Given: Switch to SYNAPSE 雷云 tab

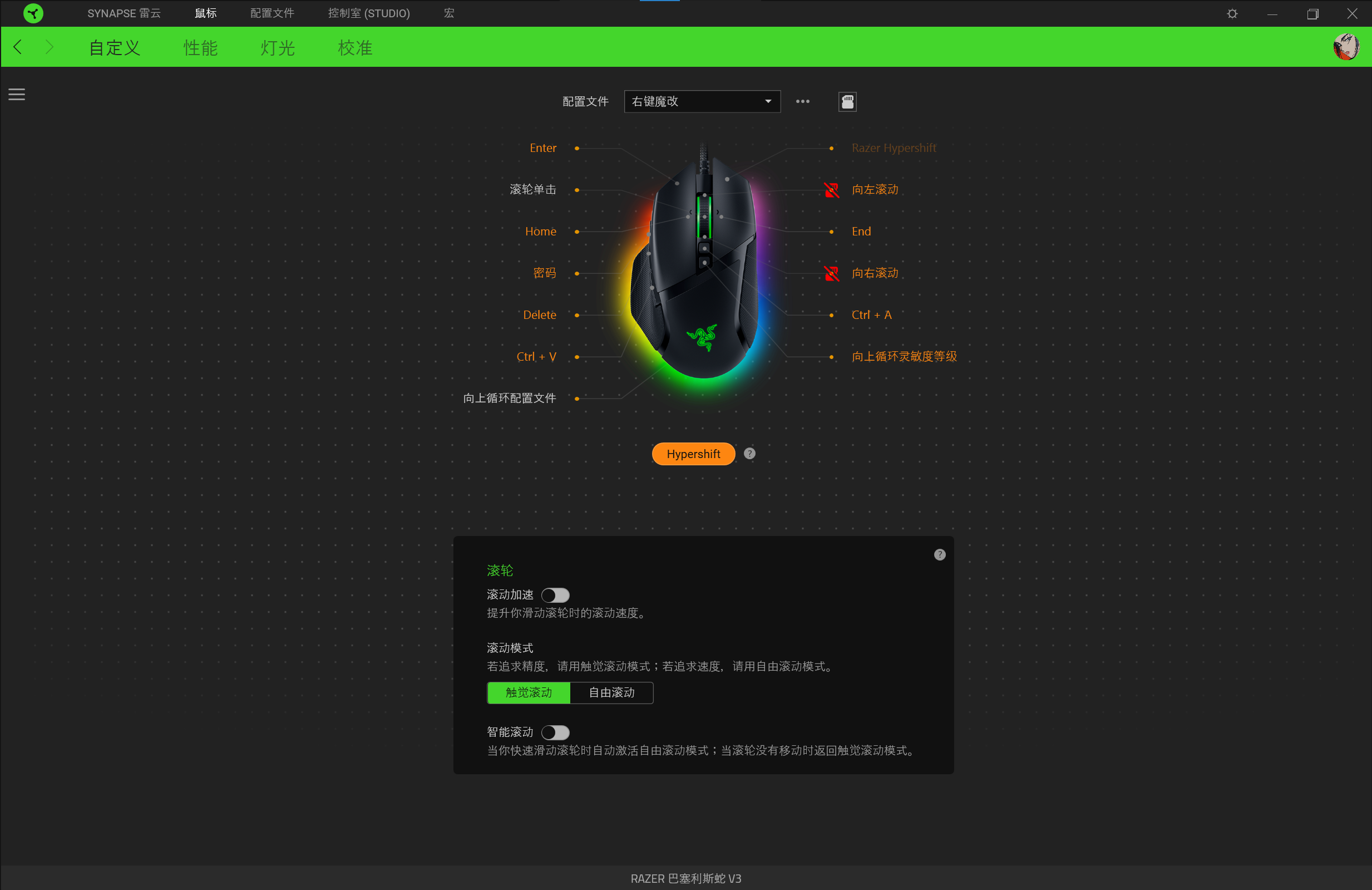Looking at the screenshot, I should click(x=124, y=13).
